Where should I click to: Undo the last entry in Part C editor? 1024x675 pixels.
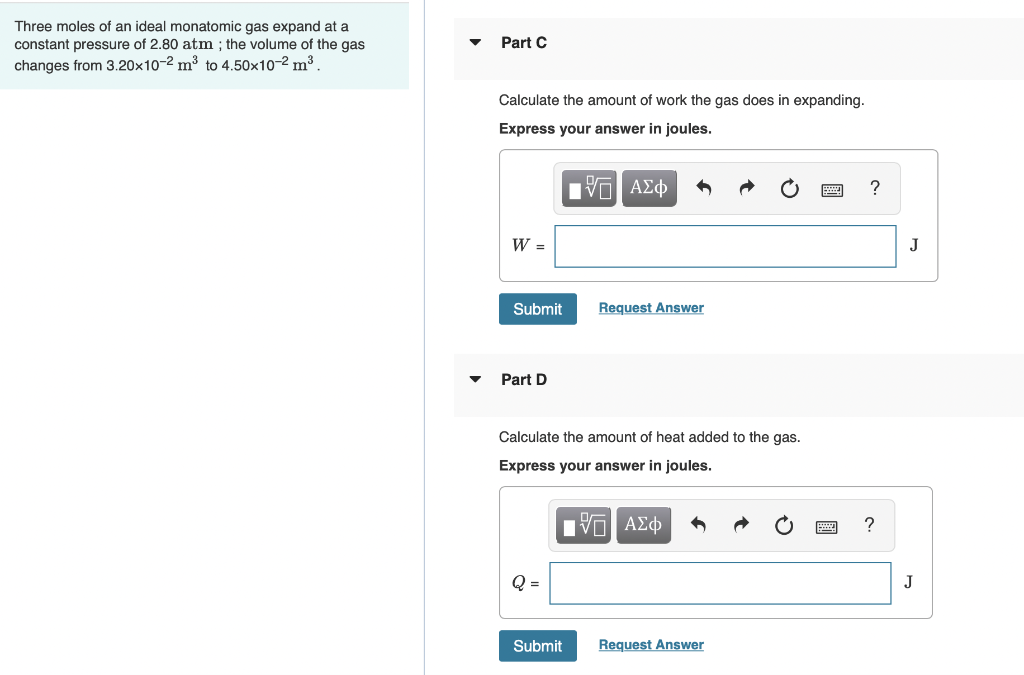coord(703,188)
